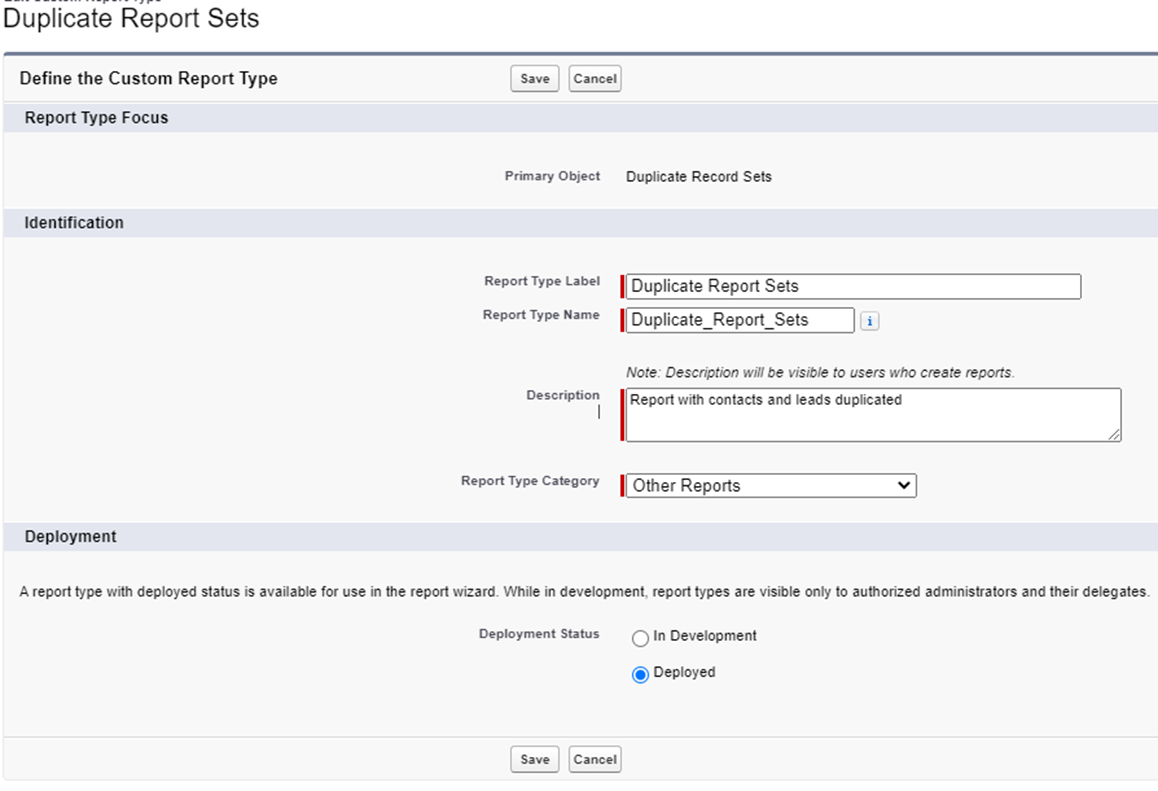
Task: Click the 'In Development' option label text
Action: click(x=705, y=637)
